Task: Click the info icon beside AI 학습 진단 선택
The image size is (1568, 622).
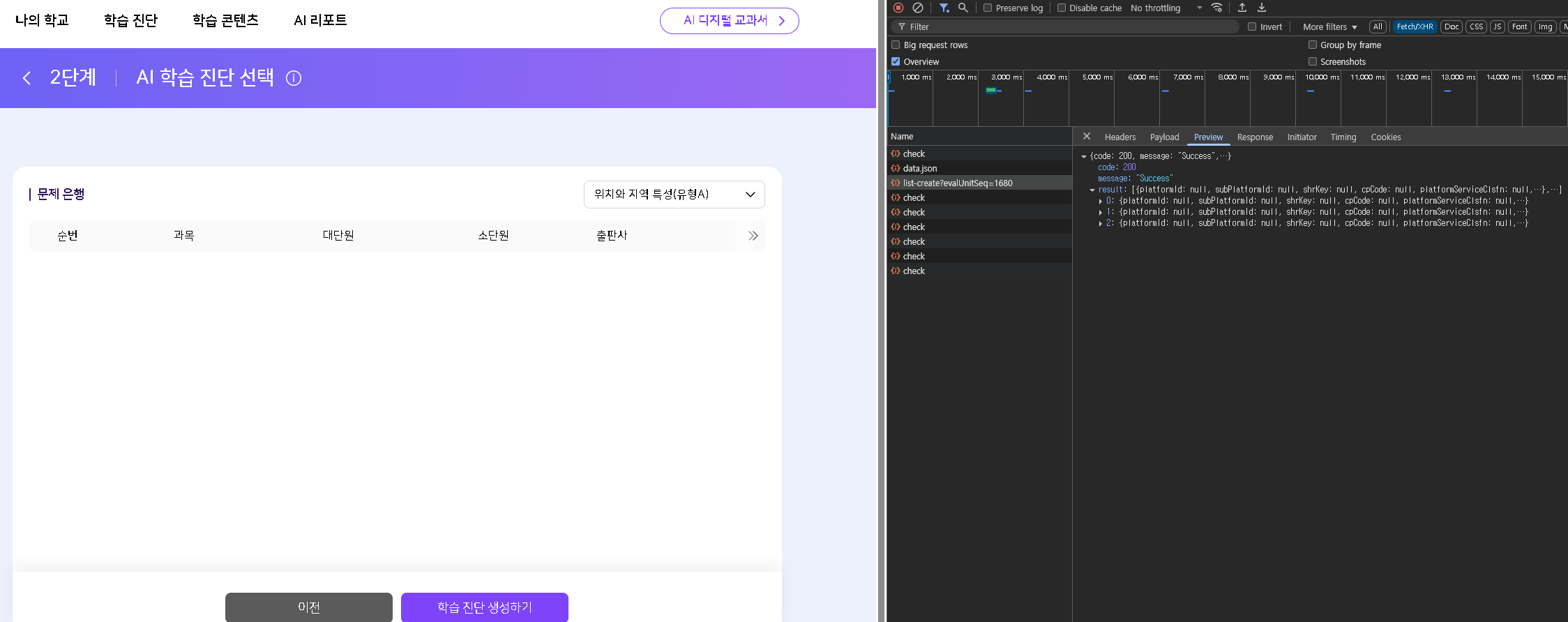Action: click(294, 78)
